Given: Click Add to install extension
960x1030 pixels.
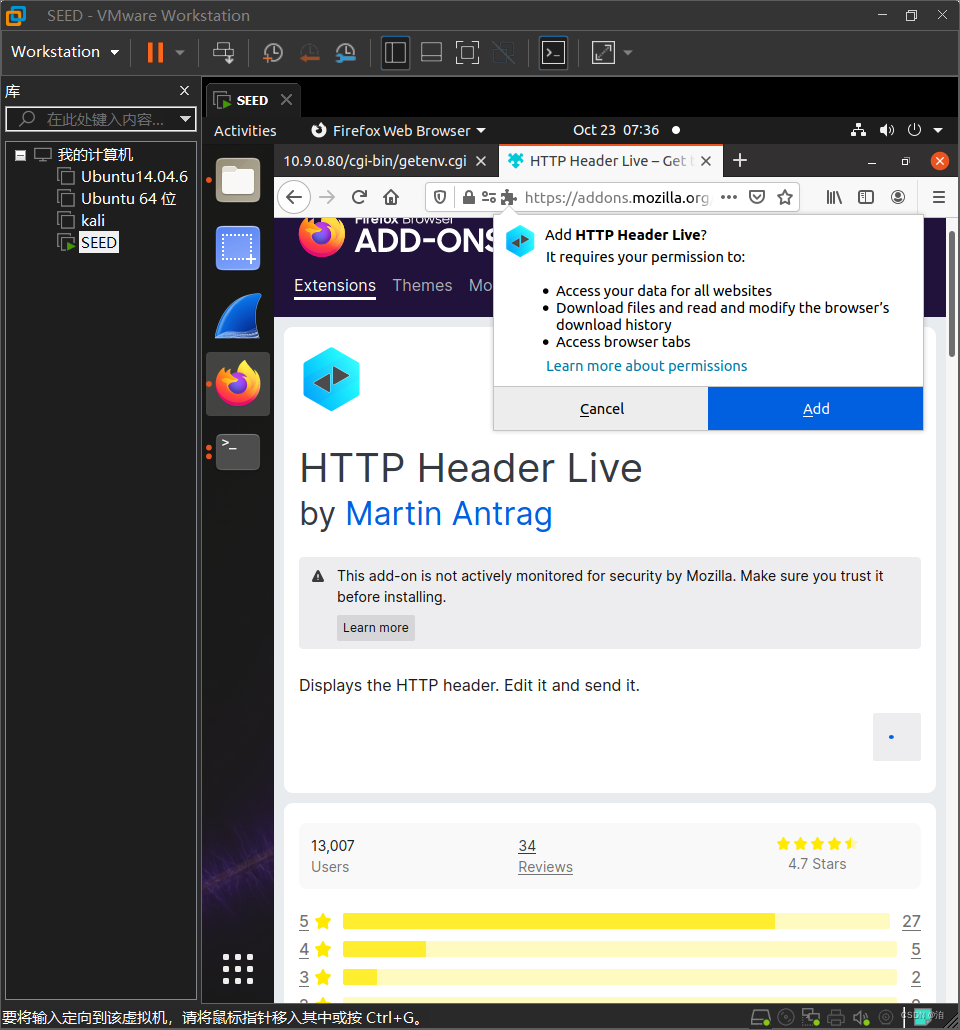Looking at the screenshot, I should point(815,409).
